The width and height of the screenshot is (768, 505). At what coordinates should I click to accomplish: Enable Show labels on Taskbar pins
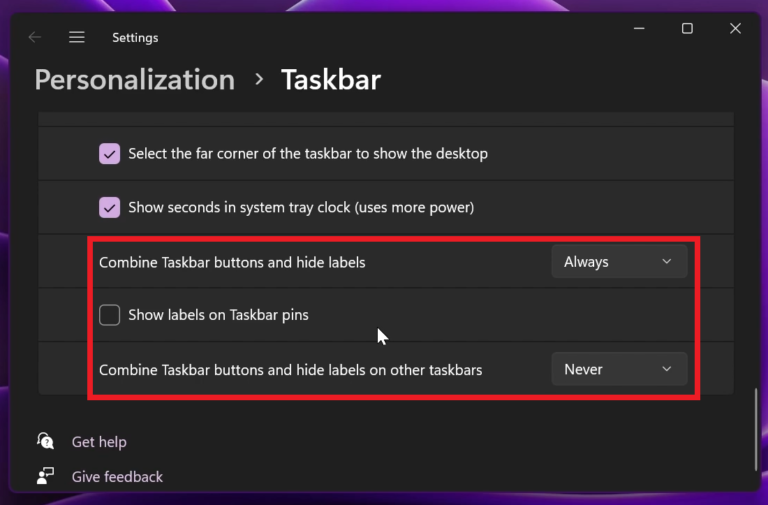pos(109,315)
